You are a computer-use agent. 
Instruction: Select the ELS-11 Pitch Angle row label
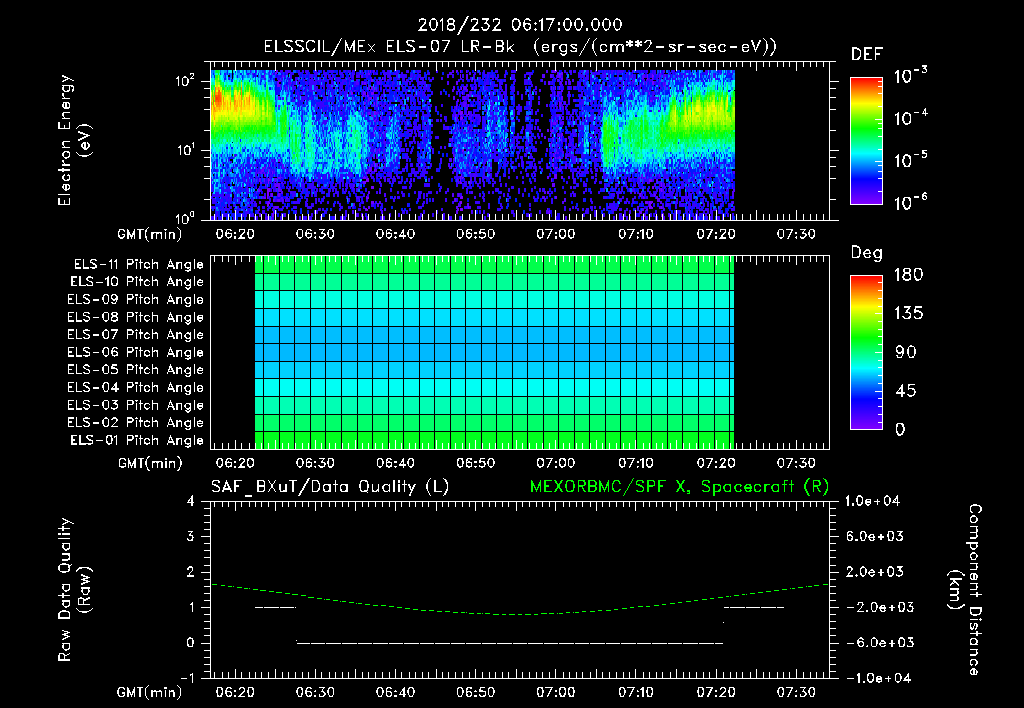tap(137, 265)
